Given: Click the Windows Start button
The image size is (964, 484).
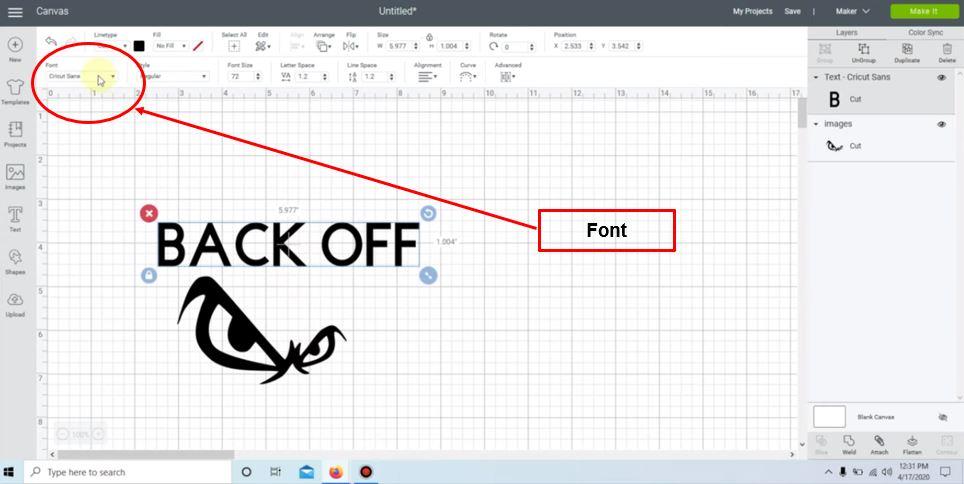Looking at the screenshot, I should click(9, 472).
